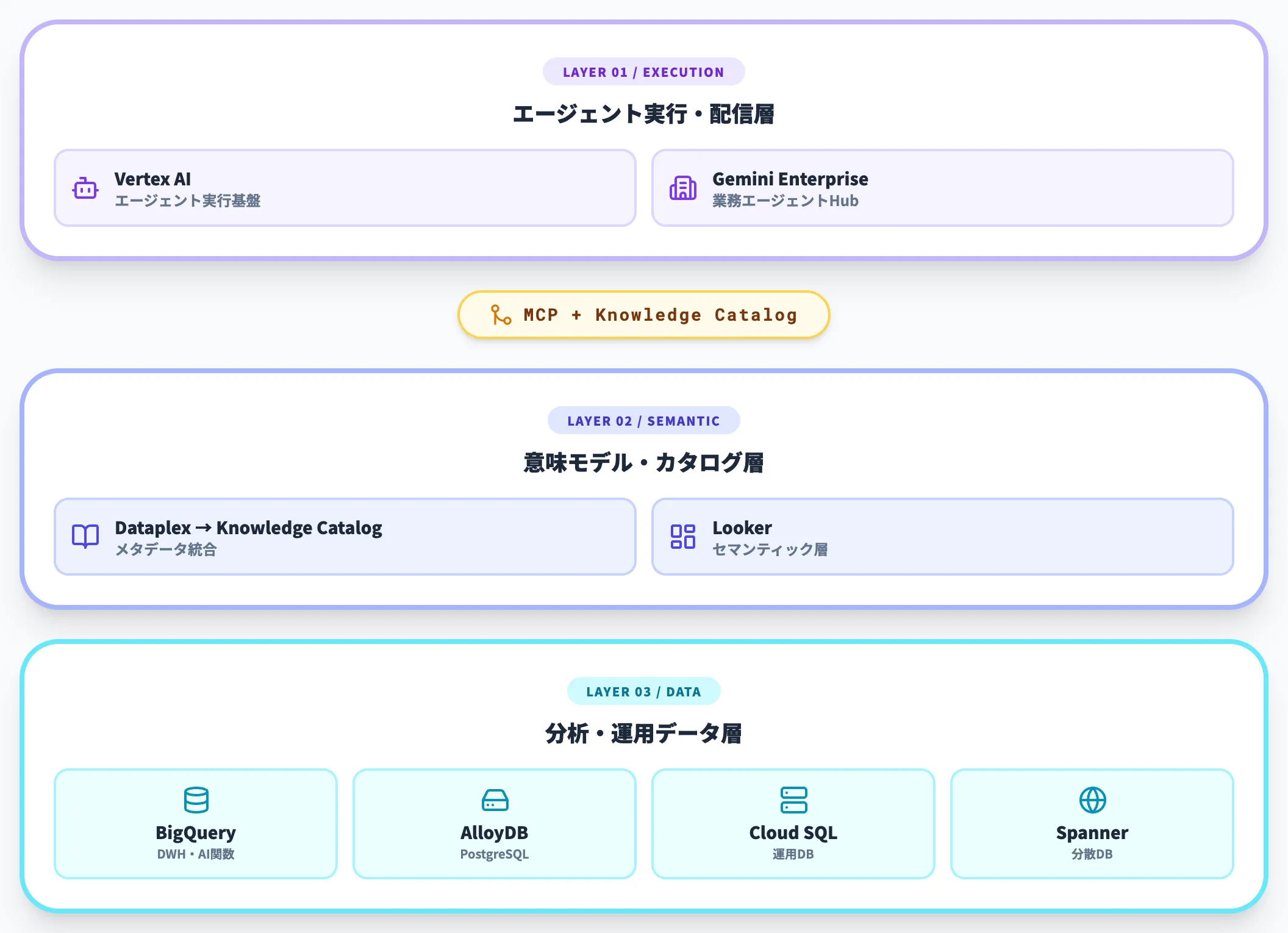The height and width of the screenshot is (933, 1288).
Task: Select the LAYER 03 / DATA badge
Action: (643, 691)
